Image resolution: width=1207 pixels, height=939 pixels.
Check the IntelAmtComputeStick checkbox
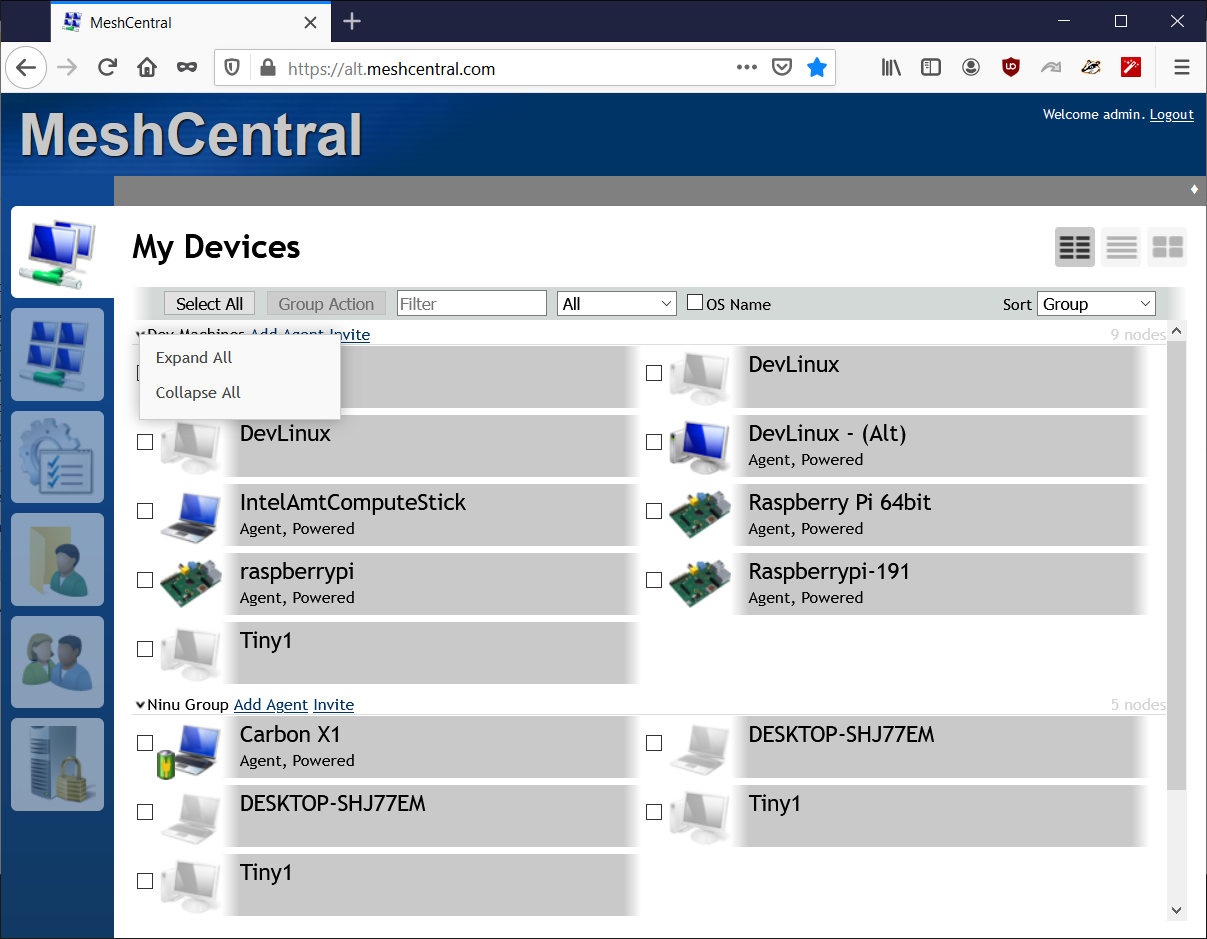(x=145, y=511)
